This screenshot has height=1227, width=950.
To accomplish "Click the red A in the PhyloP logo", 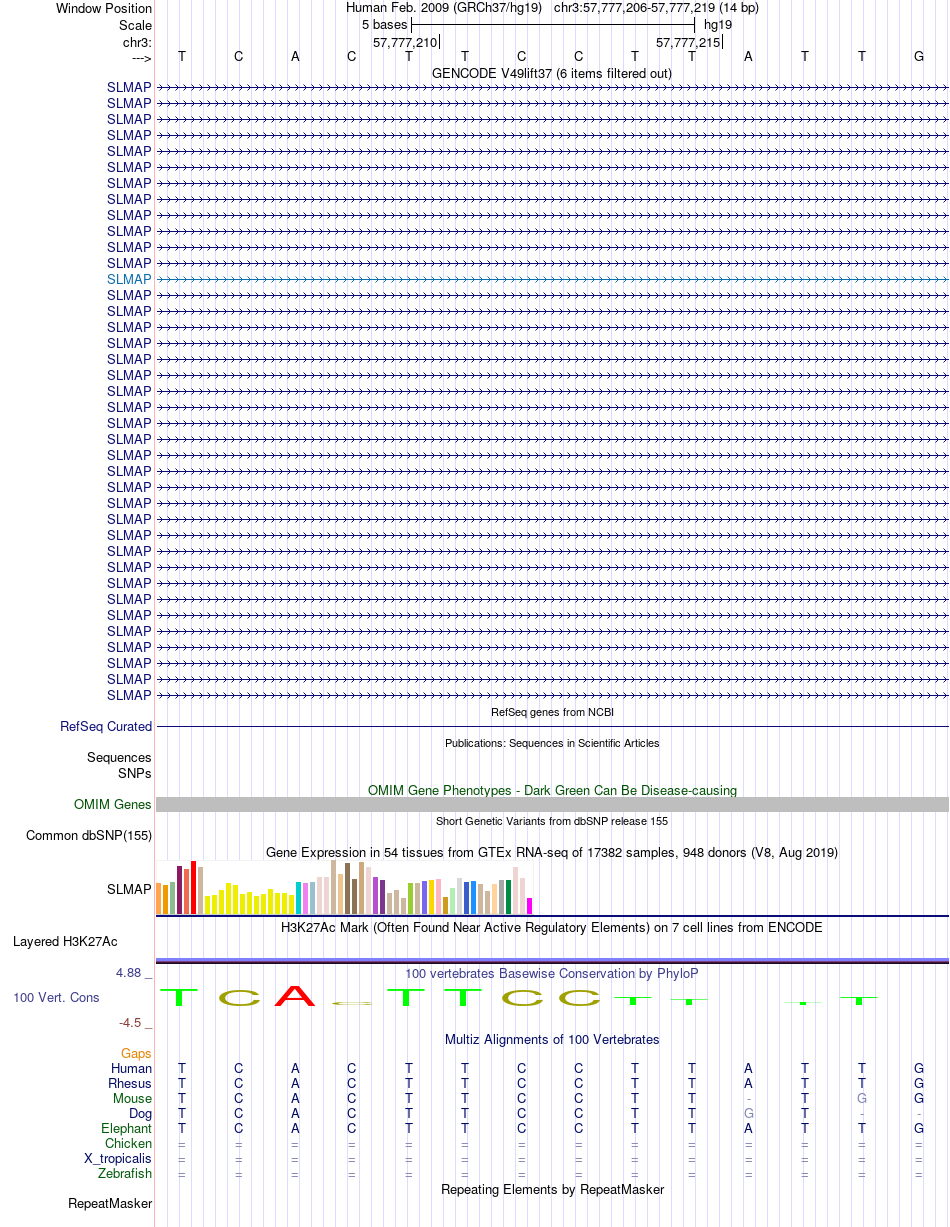I will point(295,996).
